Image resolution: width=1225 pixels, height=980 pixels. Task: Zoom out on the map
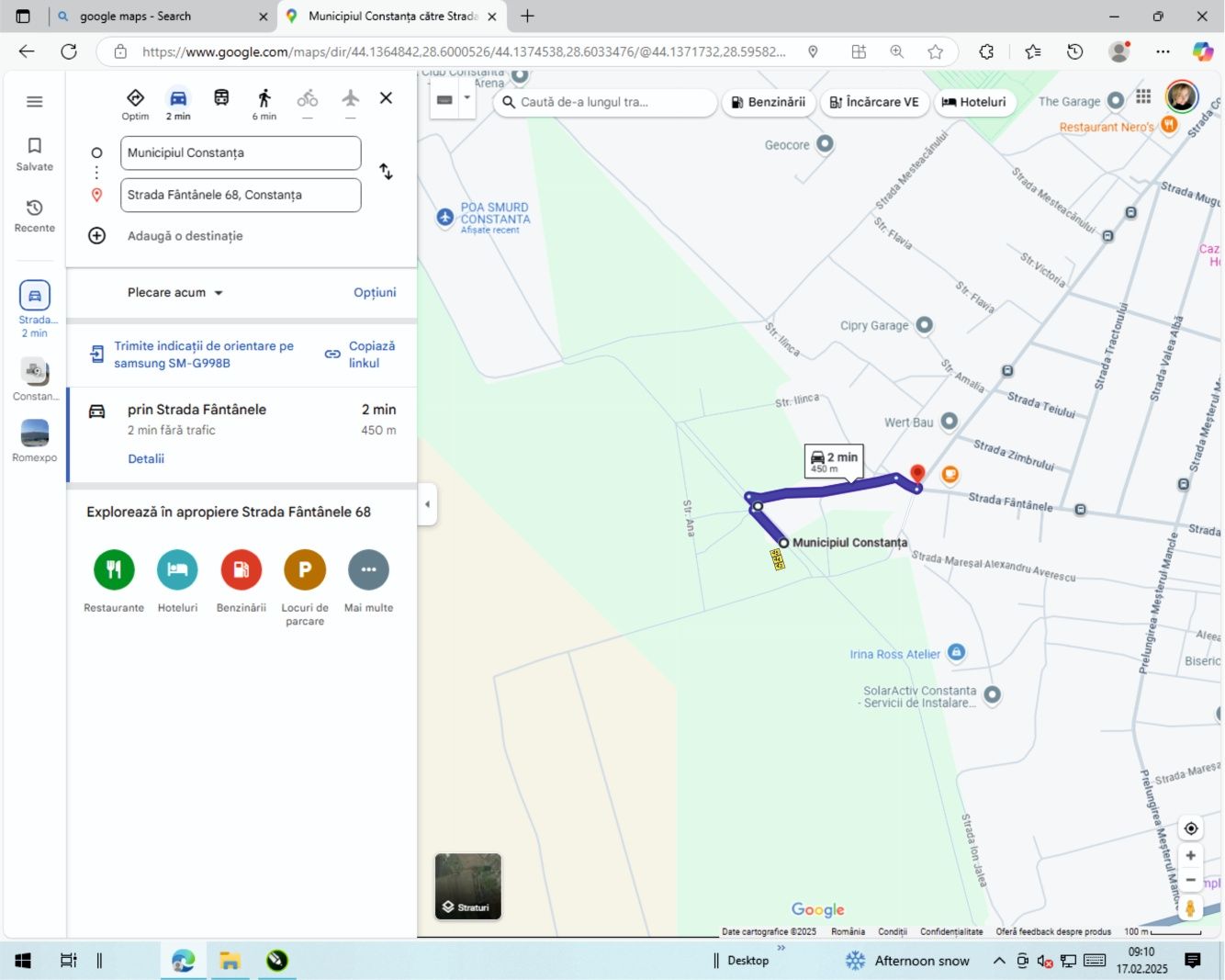1191,880
